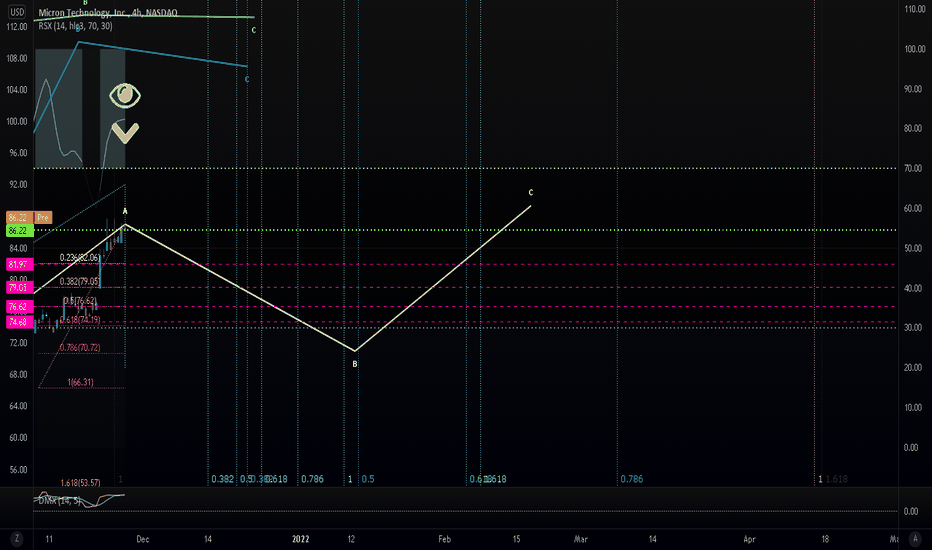Click the downward chevron mark below the eye
The height and width of the screenshot is (550, 932).
pyautogui.click(x=125, y=133)
